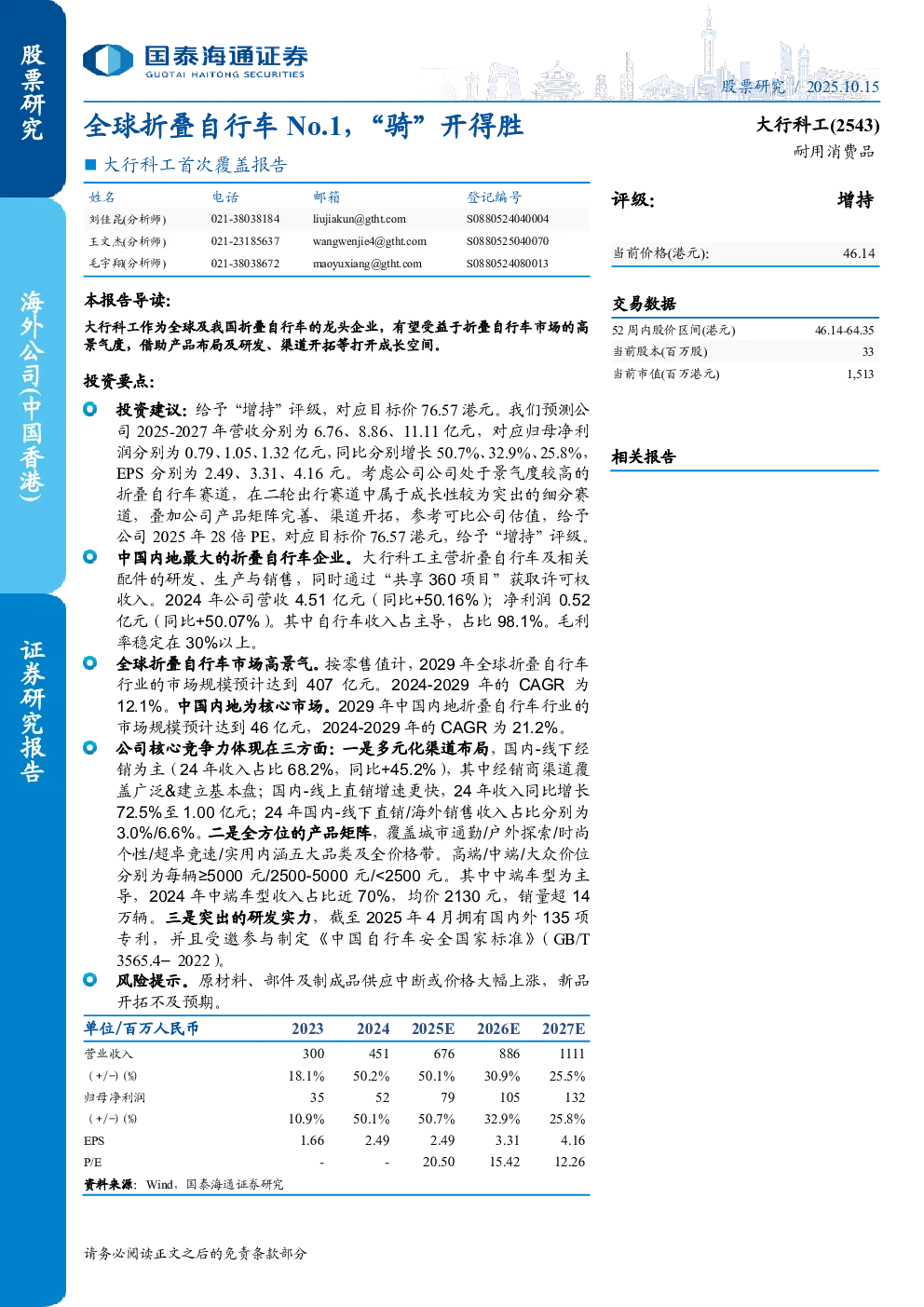Click sector label 耐用消费品
The width and height of the screenshot is (924, 1307).
pos(835,151)
